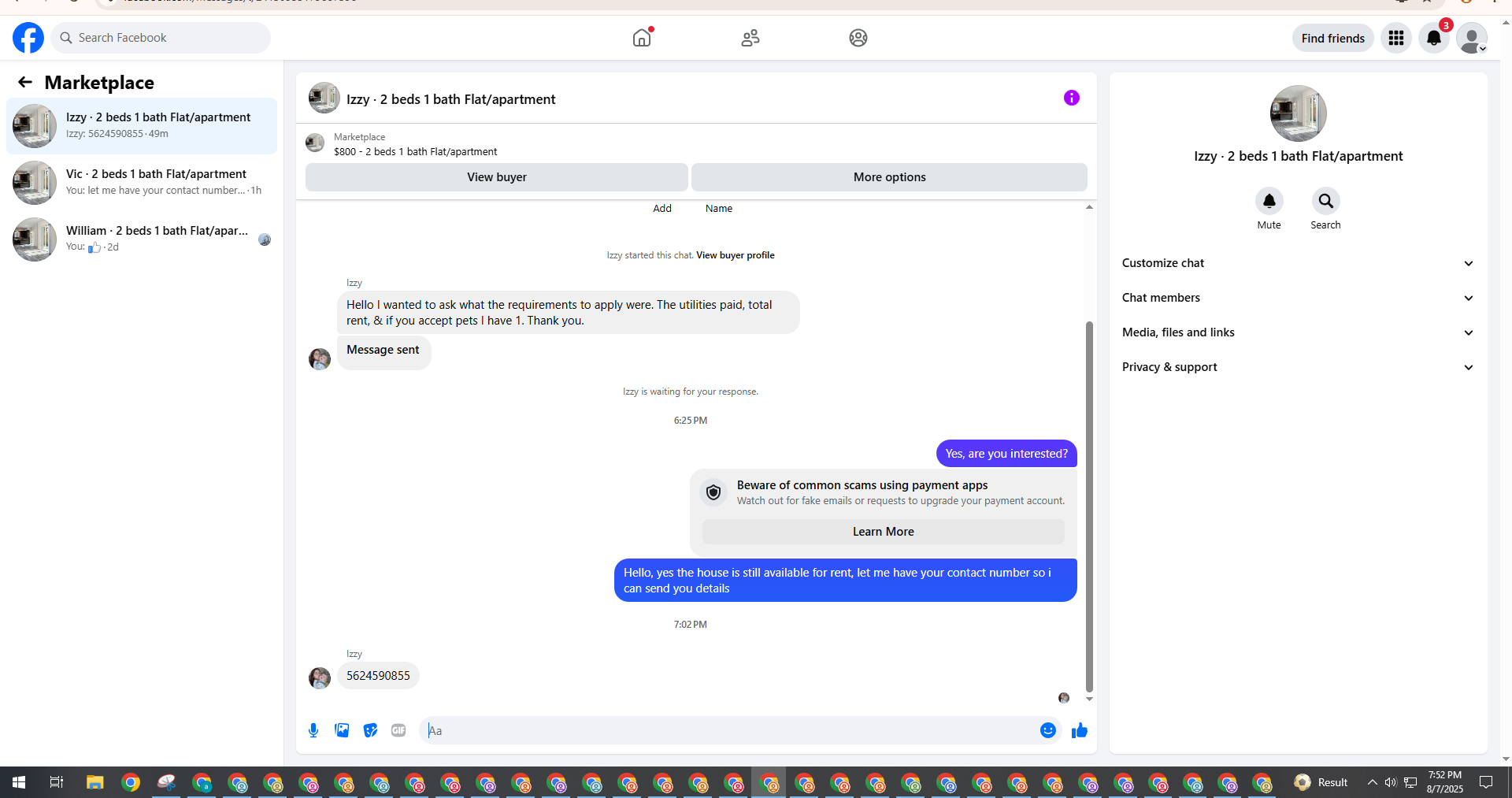The image size is (1512, 798).
Task: Click the 'Message sent' bubble
Action: tap(384, 351)
